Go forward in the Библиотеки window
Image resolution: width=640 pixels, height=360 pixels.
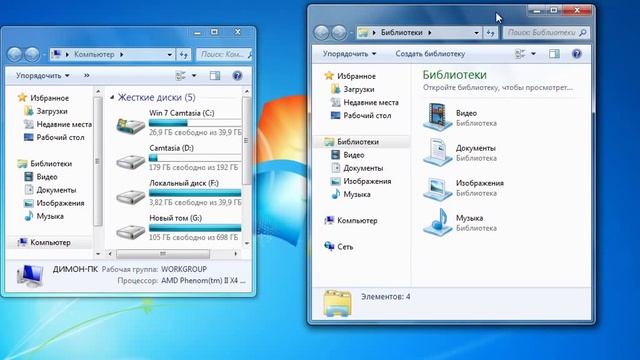tap(339, 33)
